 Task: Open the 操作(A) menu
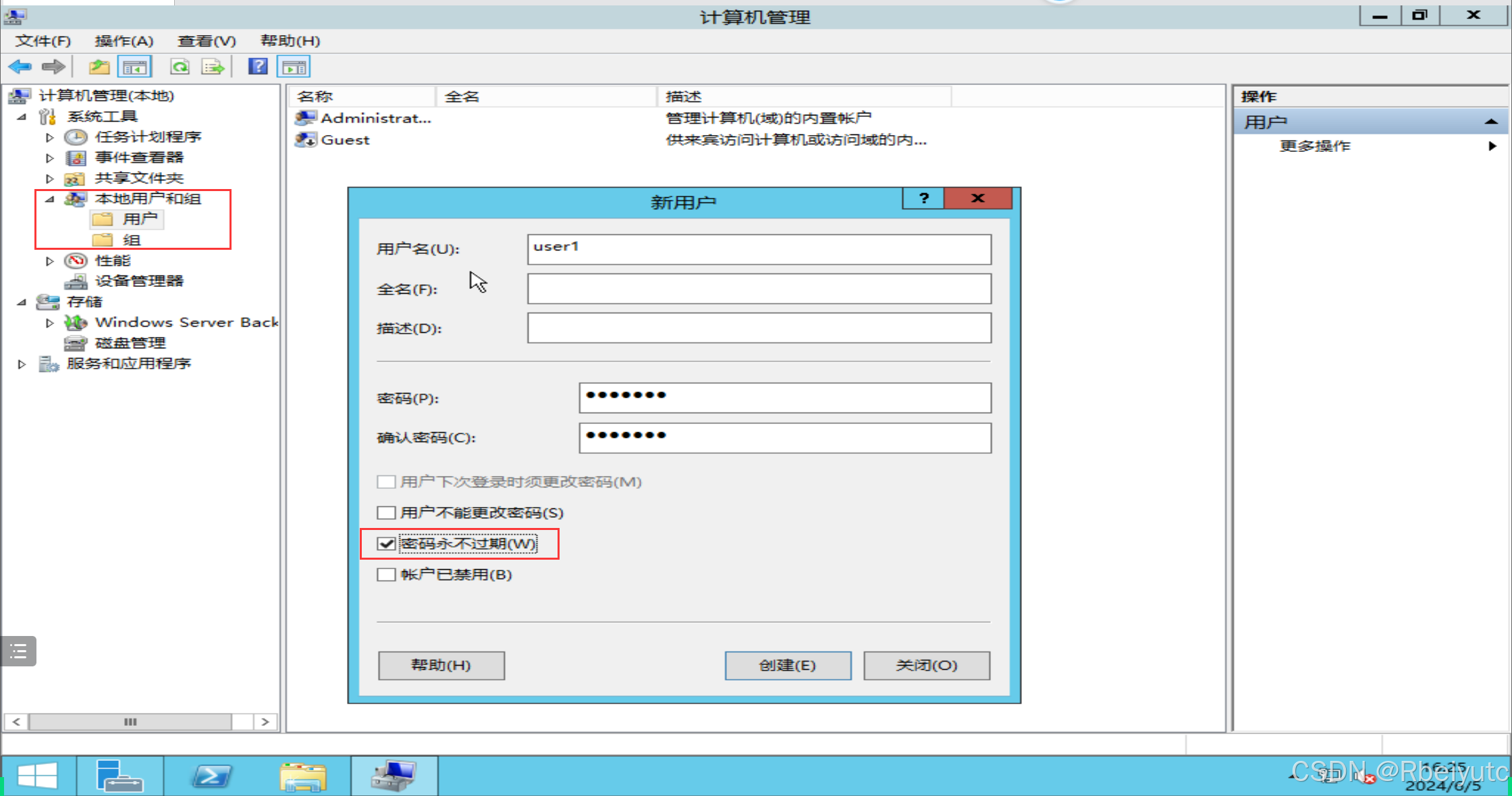pos(124,41)
